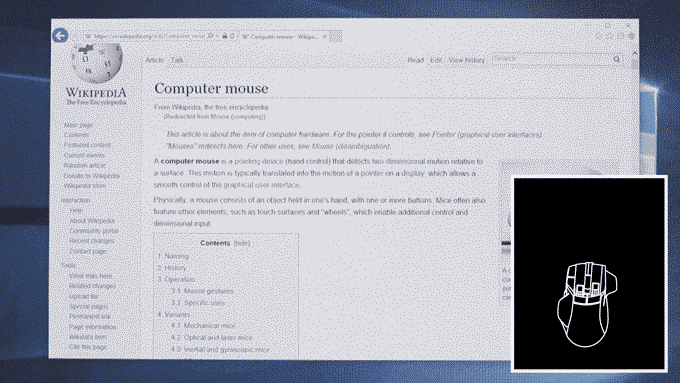This screenshot has width=680, height=383.
Task: Click inside the Wikipedia Search field
Action: pos(552,59)
